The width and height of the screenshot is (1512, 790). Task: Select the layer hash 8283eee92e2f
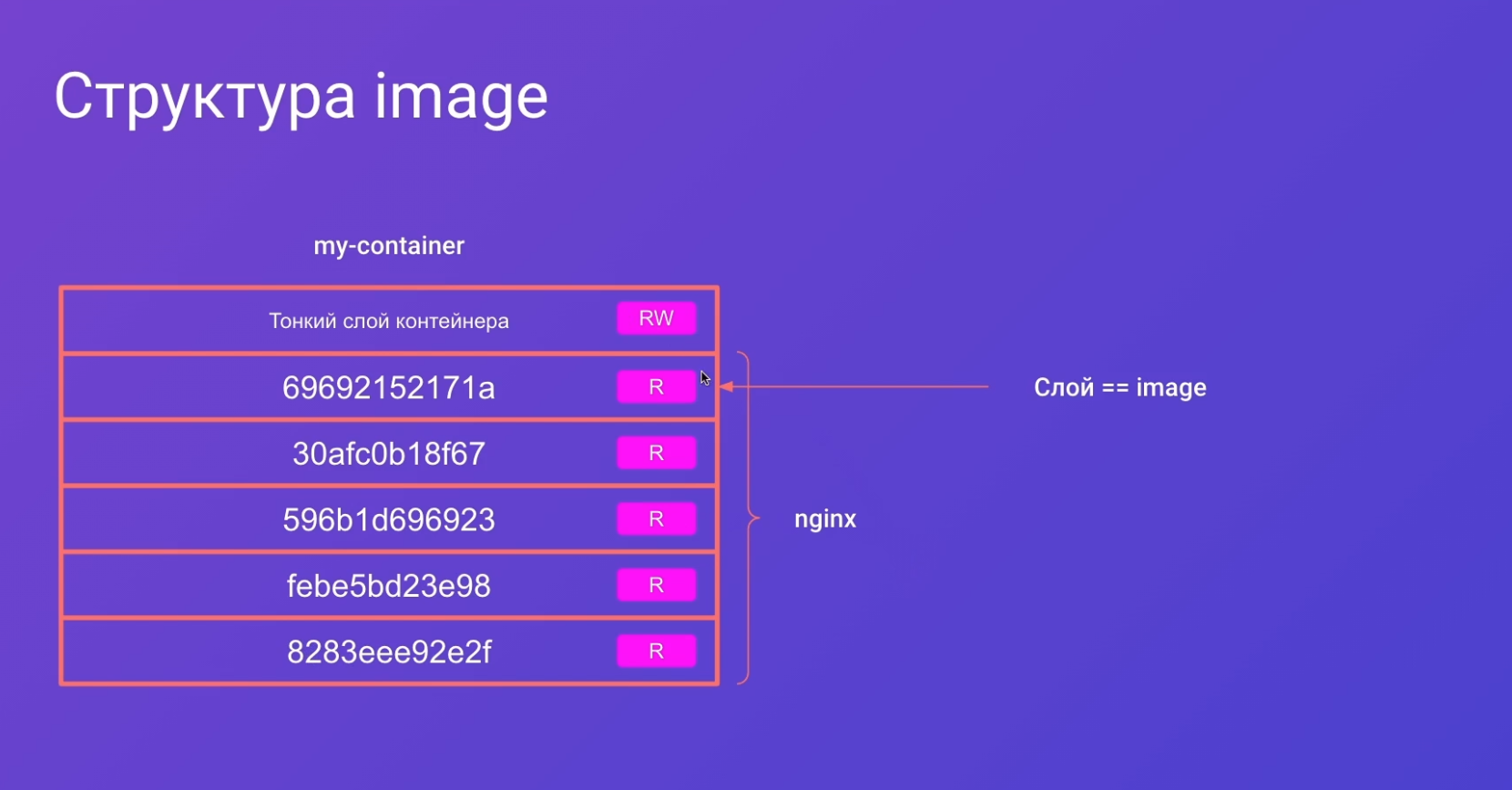(x=389, y=652)
